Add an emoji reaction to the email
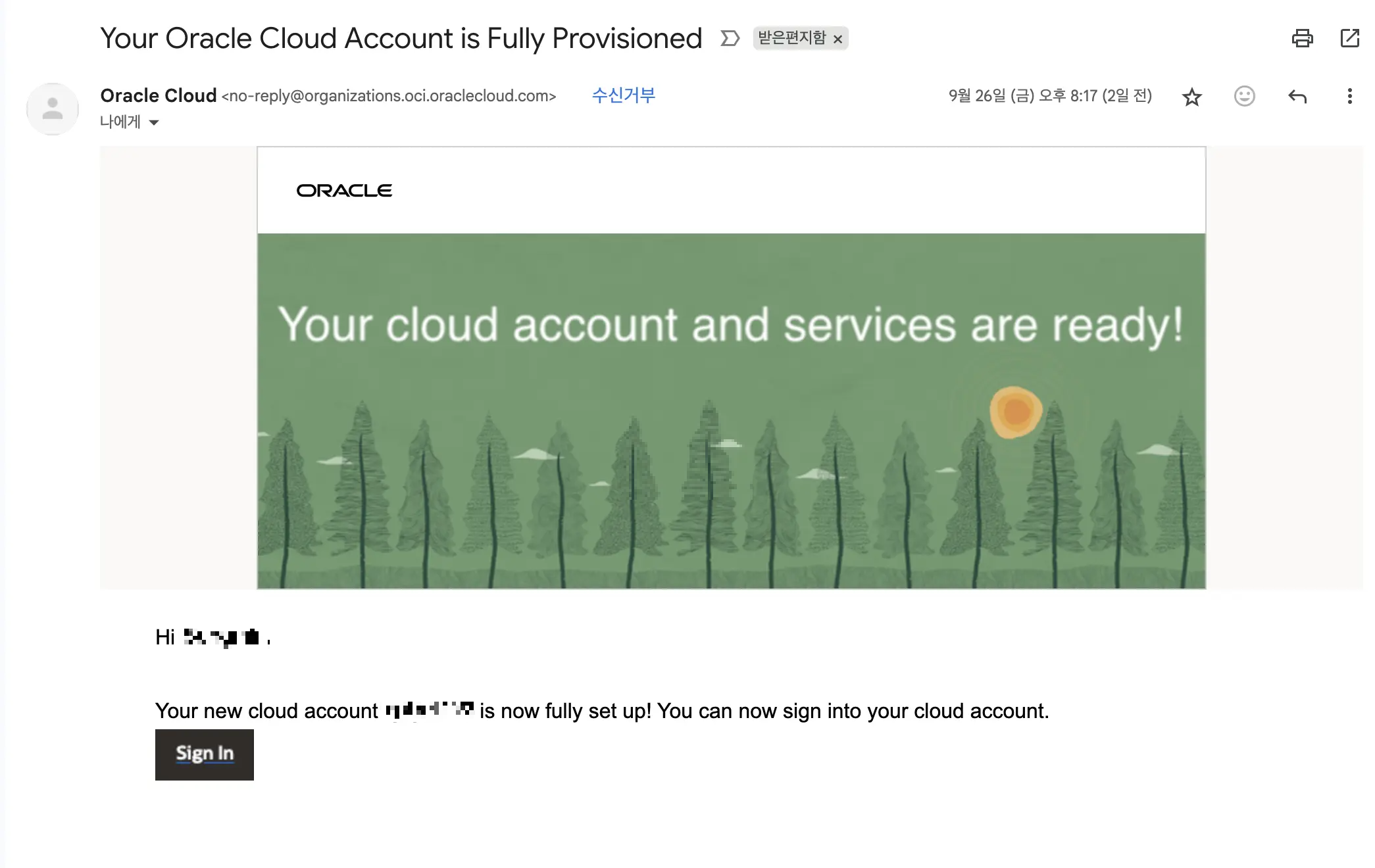 (1244, 97)
